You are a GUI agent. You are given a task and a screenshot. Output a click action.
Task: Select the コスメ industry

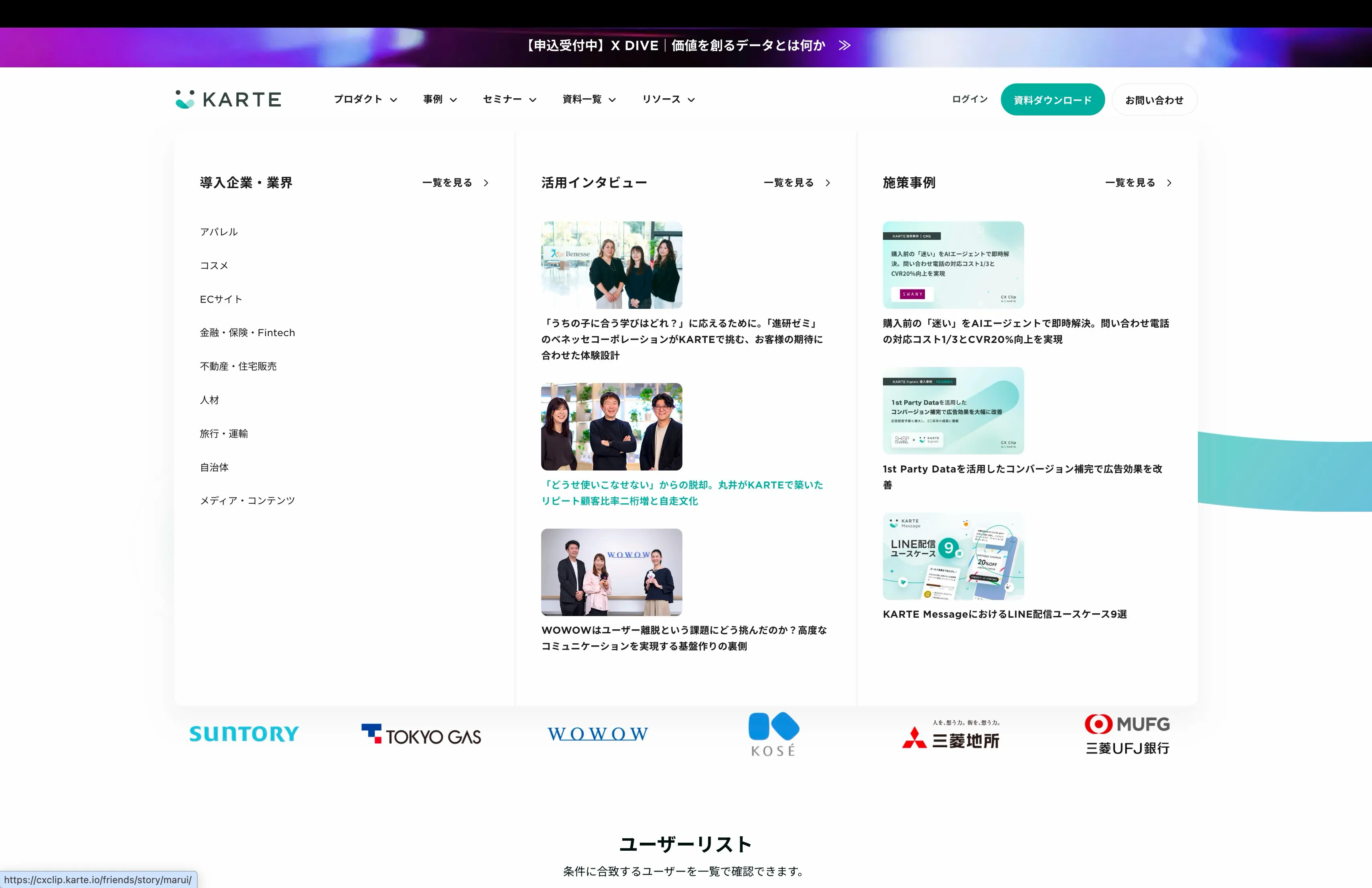(x=214, y=266)
